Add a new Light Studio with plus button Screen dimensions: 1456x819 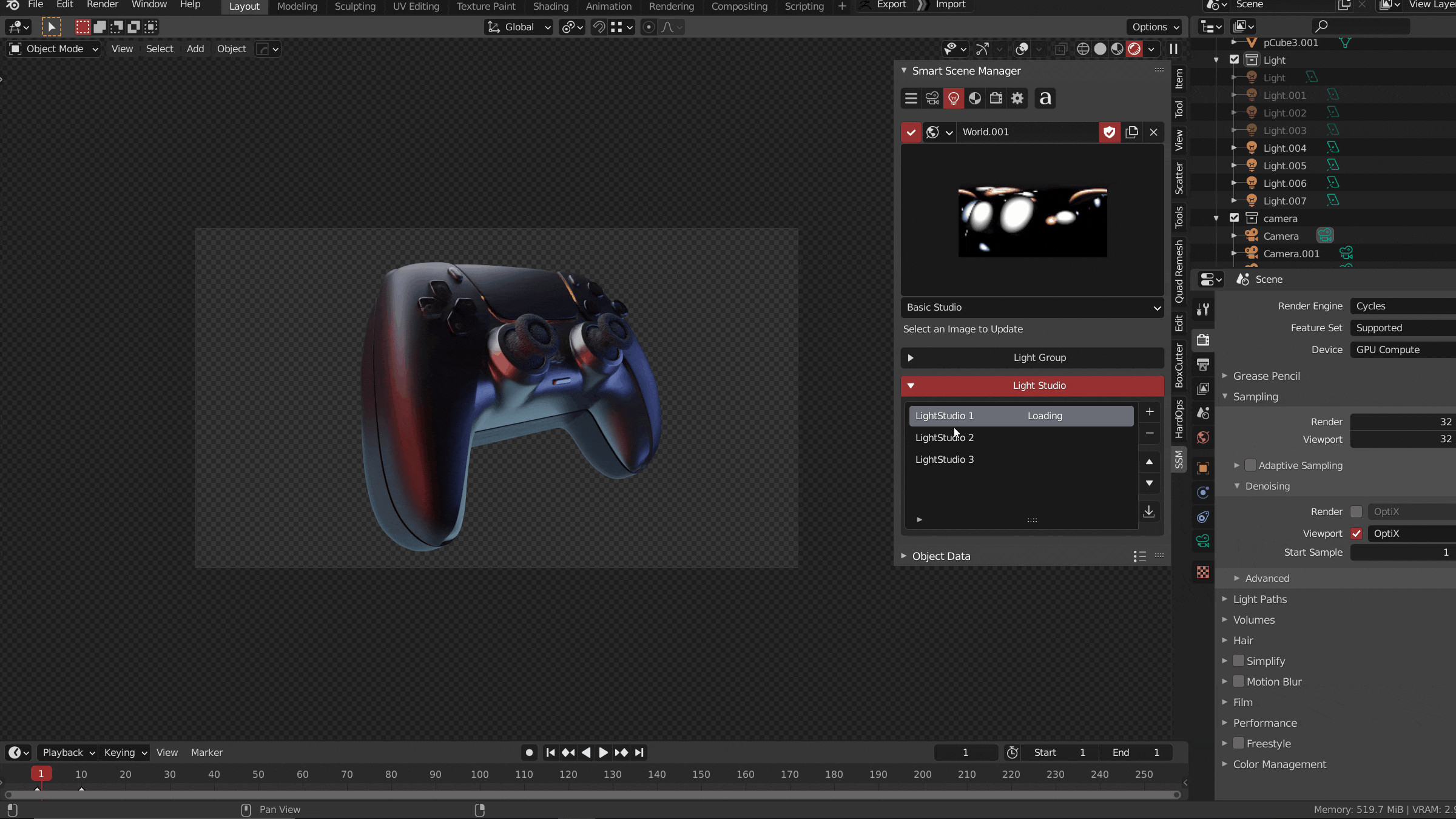[x=1149, y=412]
